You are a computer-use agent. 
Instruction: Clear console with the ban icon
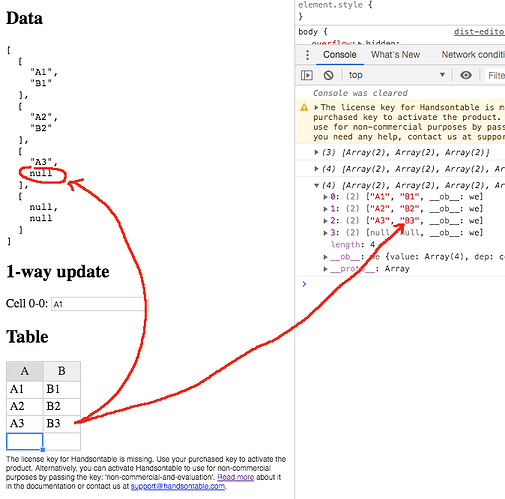pyautogui.click(x=328, y=75)
